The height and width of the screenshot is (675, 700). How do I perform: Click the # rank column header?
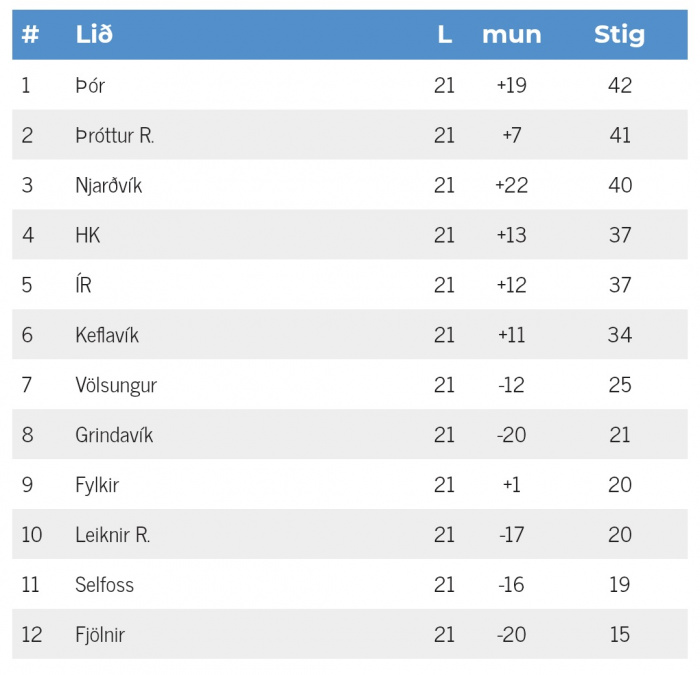(30, 34)
